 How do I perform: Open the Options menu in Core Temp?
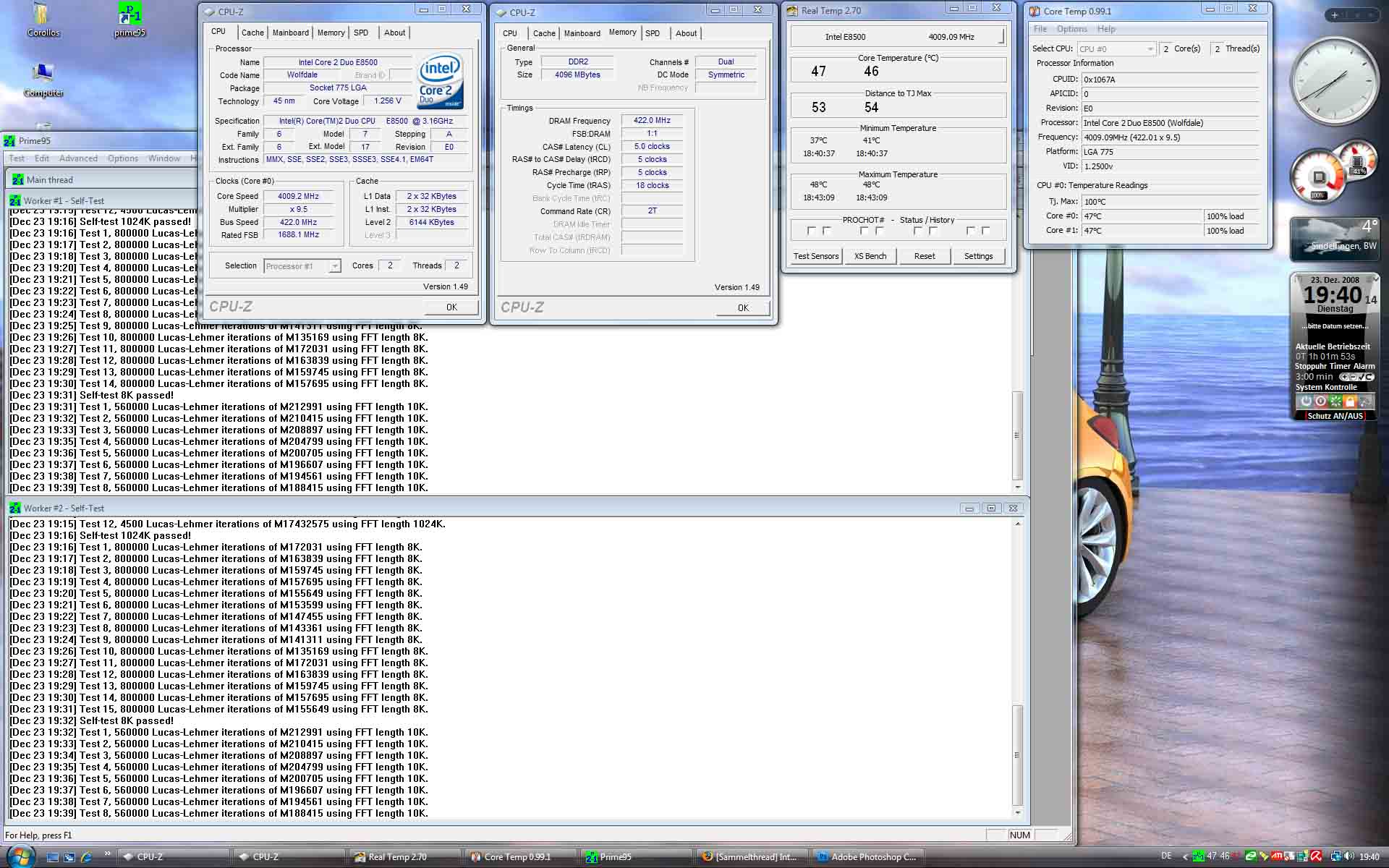click(x=1071, y=29)
